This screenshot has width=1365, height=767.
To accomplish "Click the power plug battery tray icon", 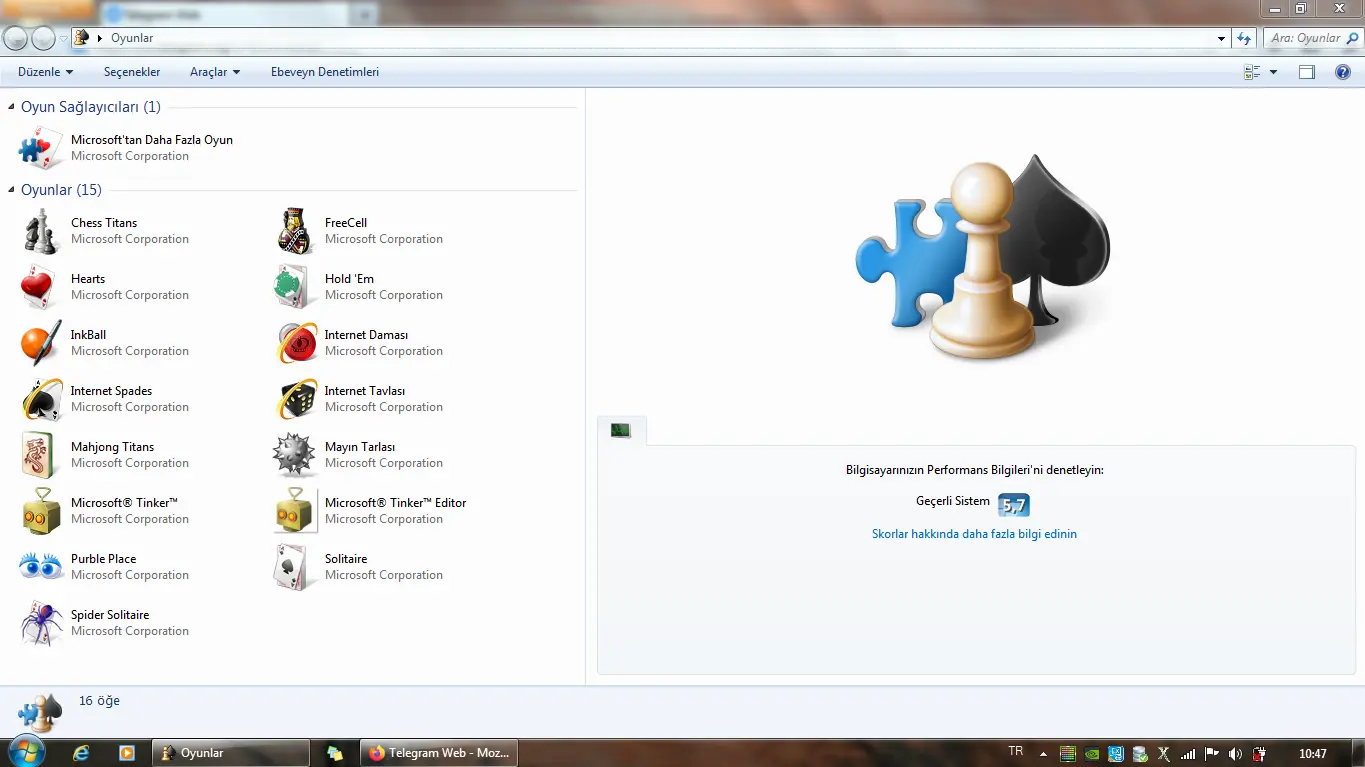I will click(1260, 754).
